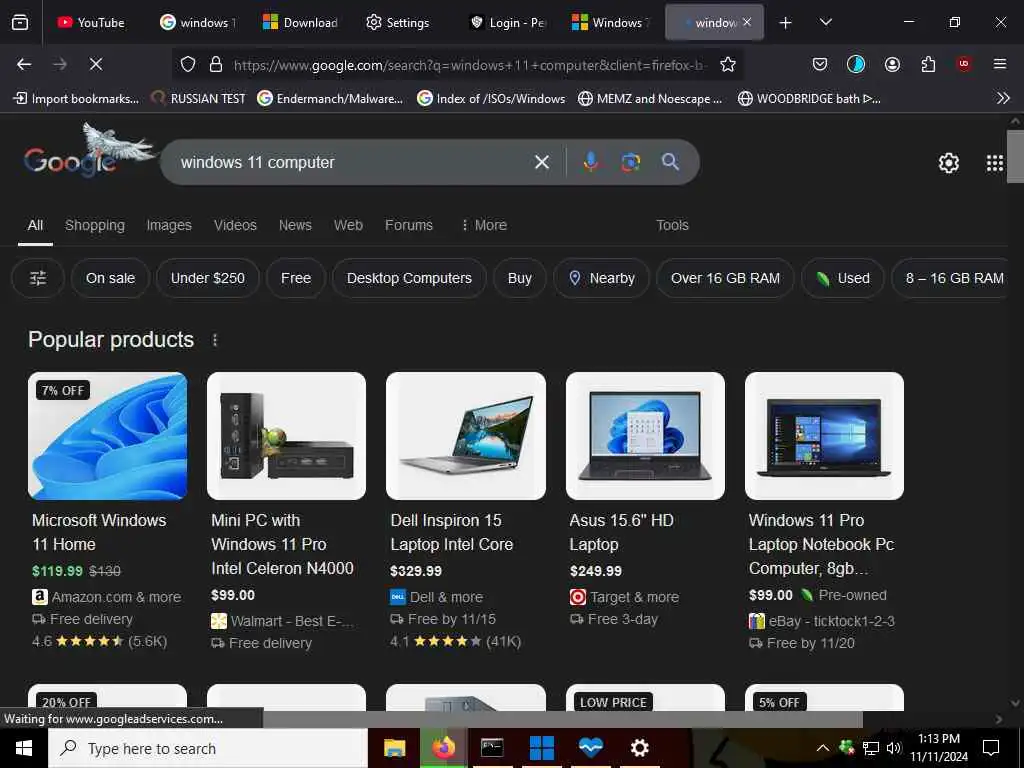This screenshot has width=1024, height=768.
Task: Open tracking protection shield in address bar
Action: 188,64
